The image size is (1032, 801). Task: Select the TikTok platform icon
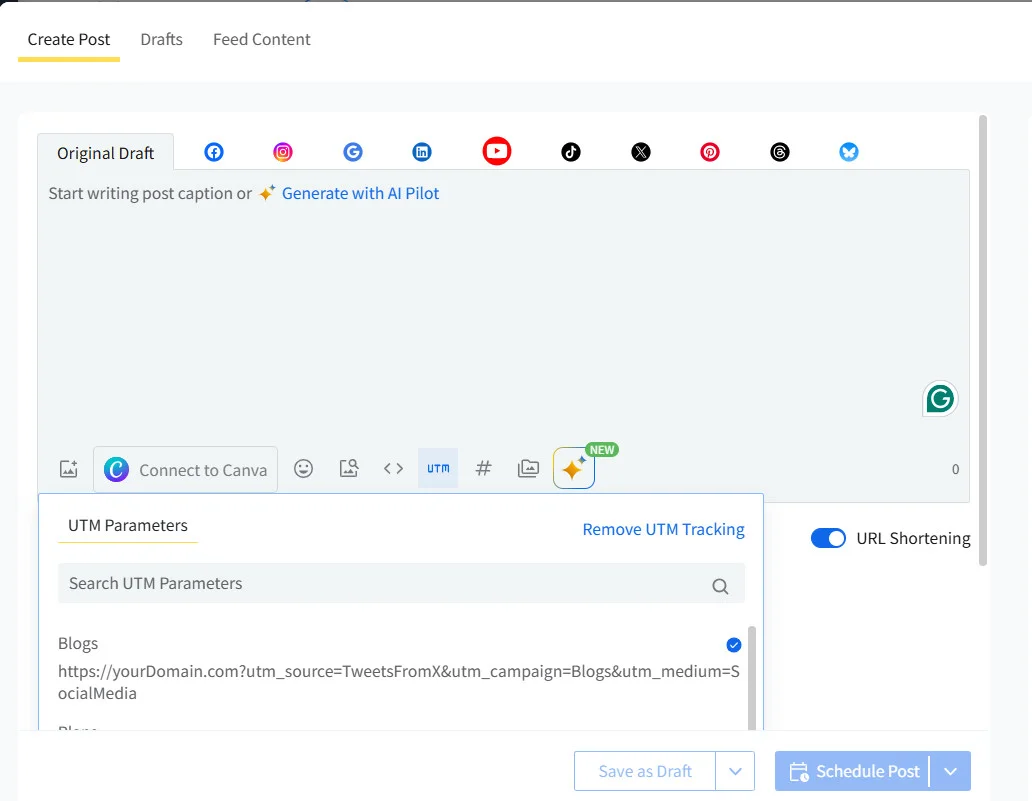(569, 151)
